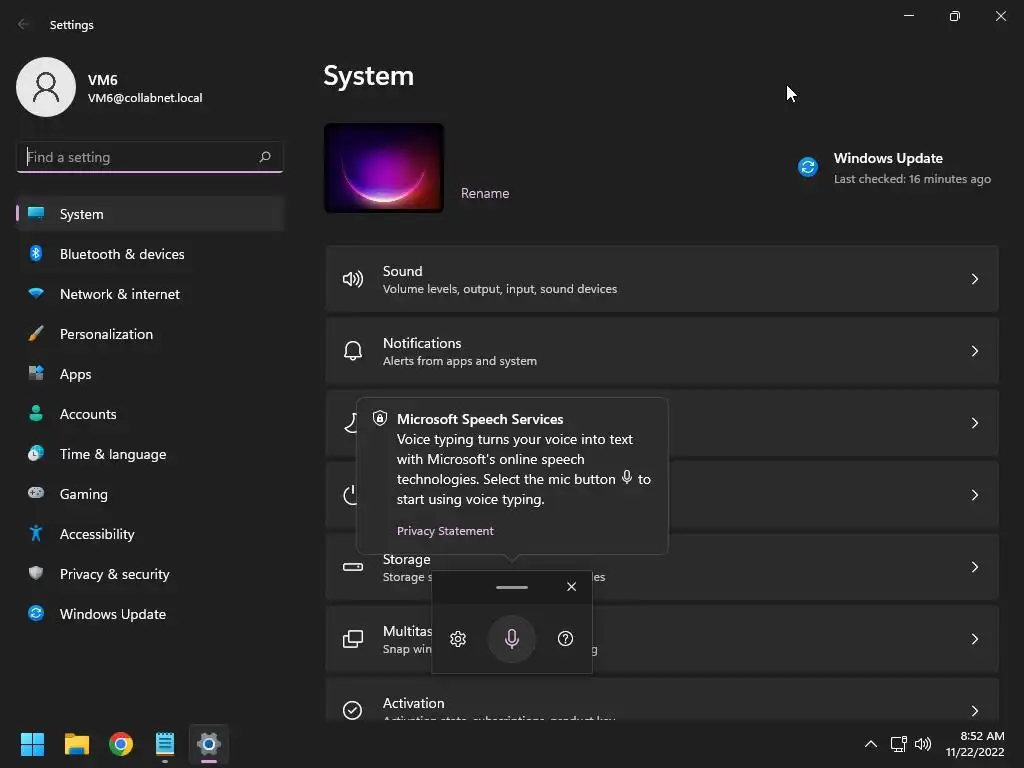Open voice typing settings gear

(x=458, y=639)
